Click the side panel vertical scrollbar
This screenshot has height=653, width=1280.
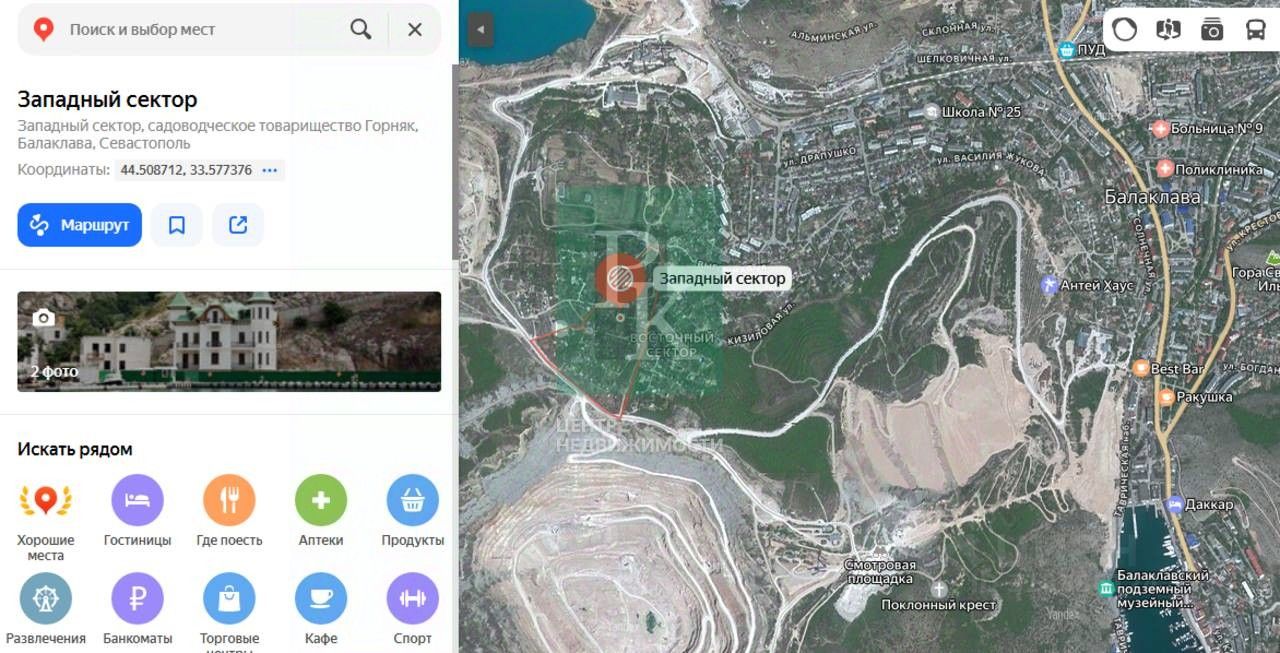pyautogui.click(x=455, y=160)
